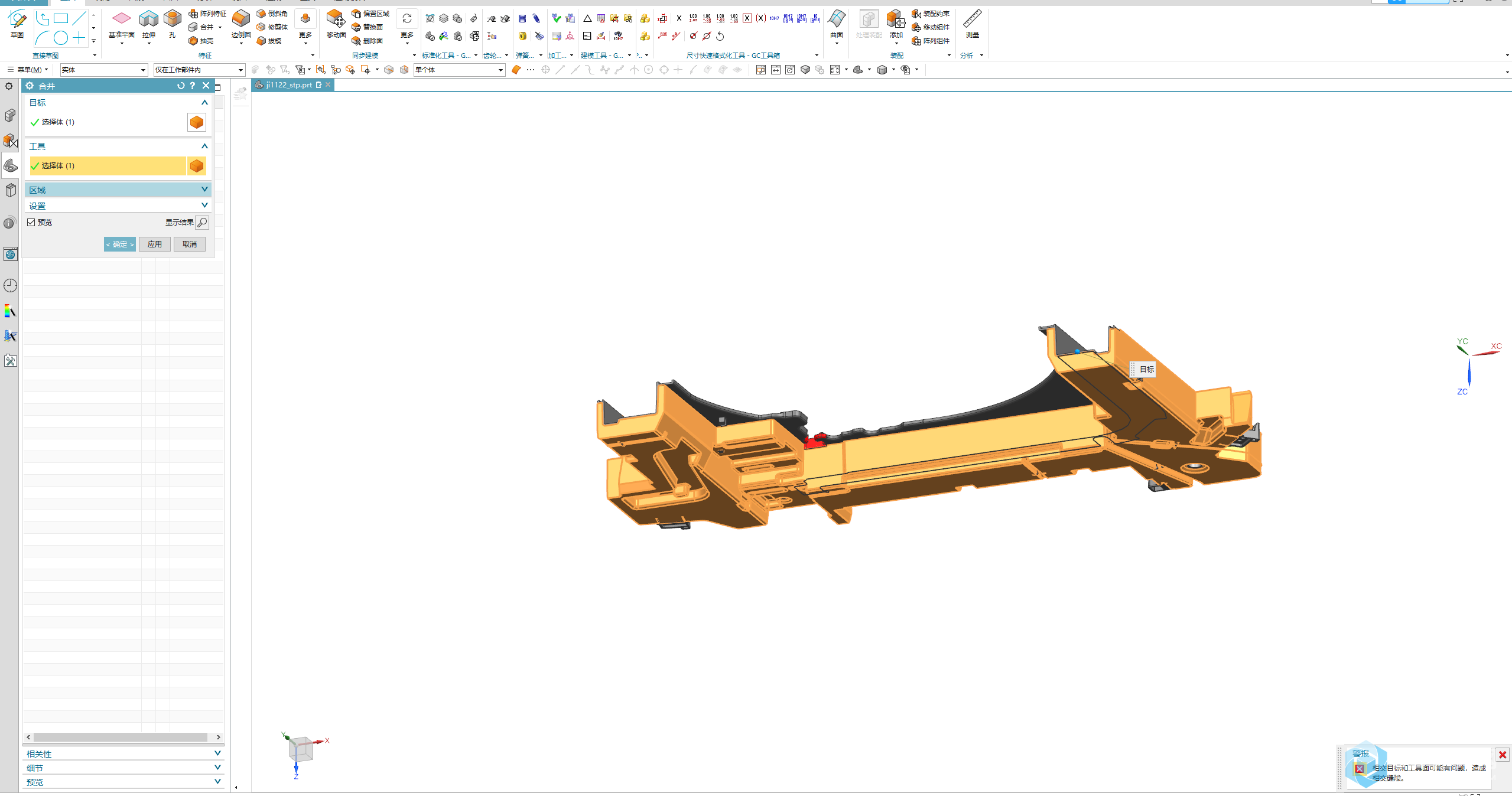Click the blue 10H7 tolerance icon
Screen dimensions: 1512x796
(x=774, y=18)
